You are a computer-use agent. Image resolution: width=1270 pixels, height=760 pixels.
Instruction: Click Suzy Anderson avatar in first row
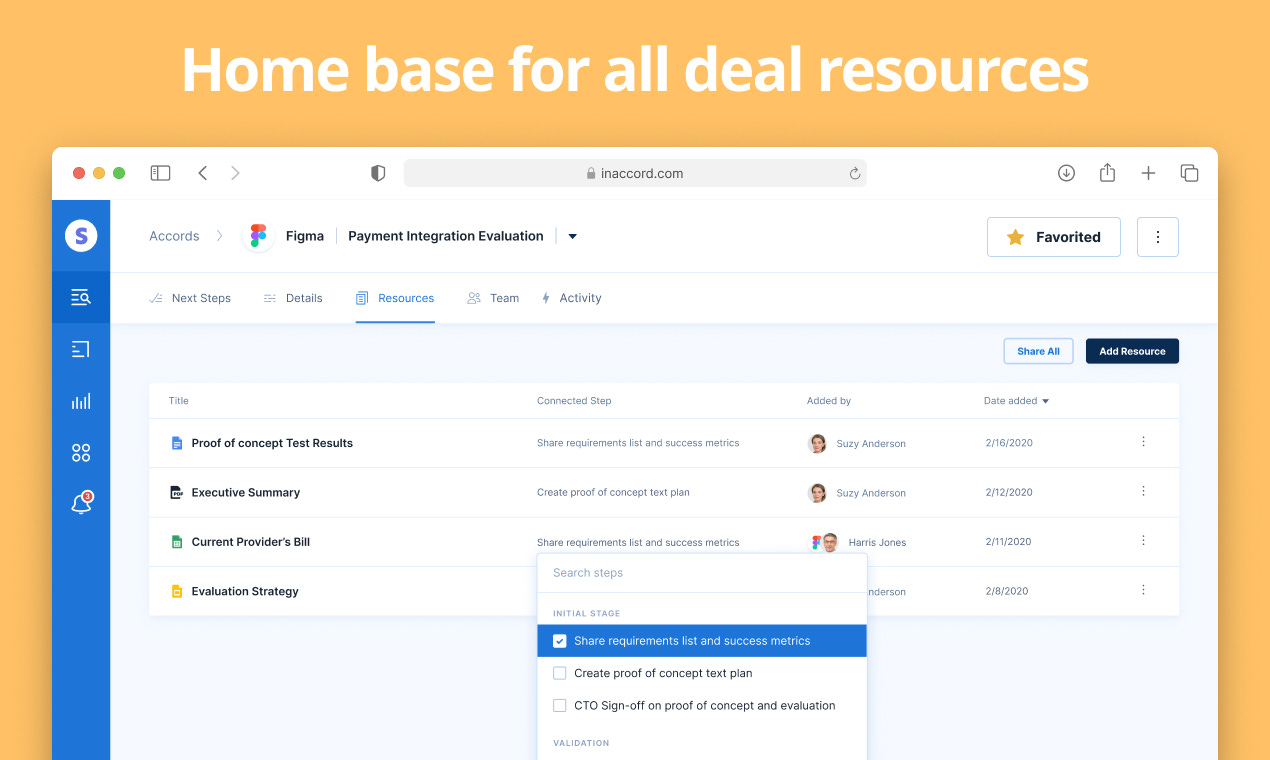pos(817,443)
